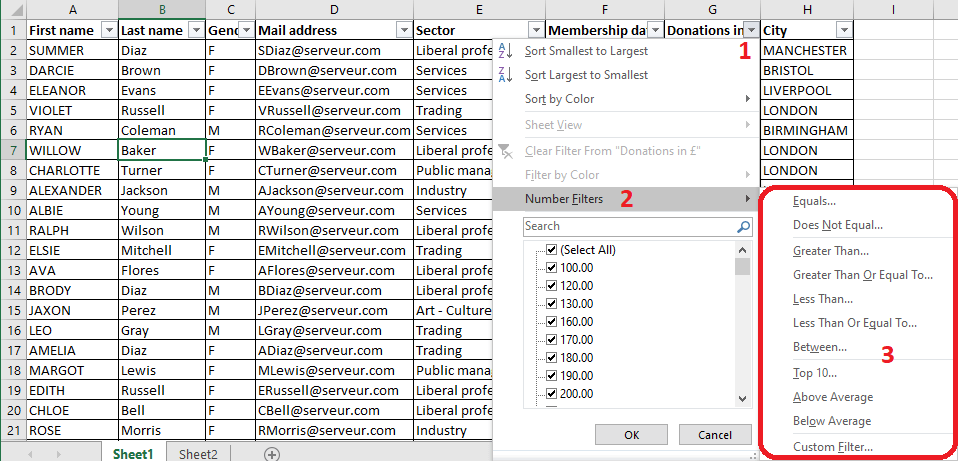The image size is (958, 461).
Task: Select Custom Filter... option
Action: tap(832, 447)
